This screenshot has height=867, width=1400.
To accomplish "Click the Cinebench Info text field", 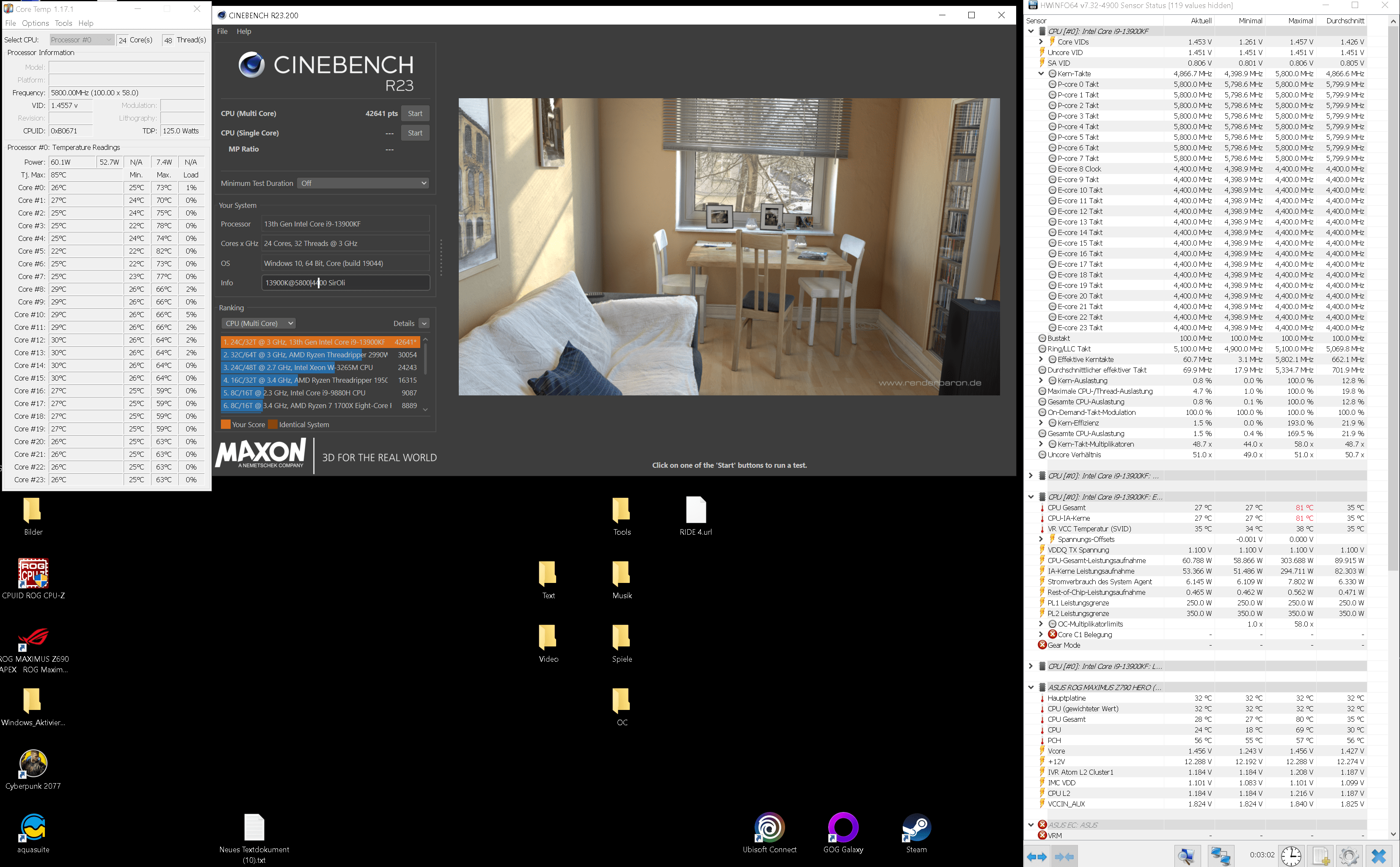I will (x=346, y=283).
